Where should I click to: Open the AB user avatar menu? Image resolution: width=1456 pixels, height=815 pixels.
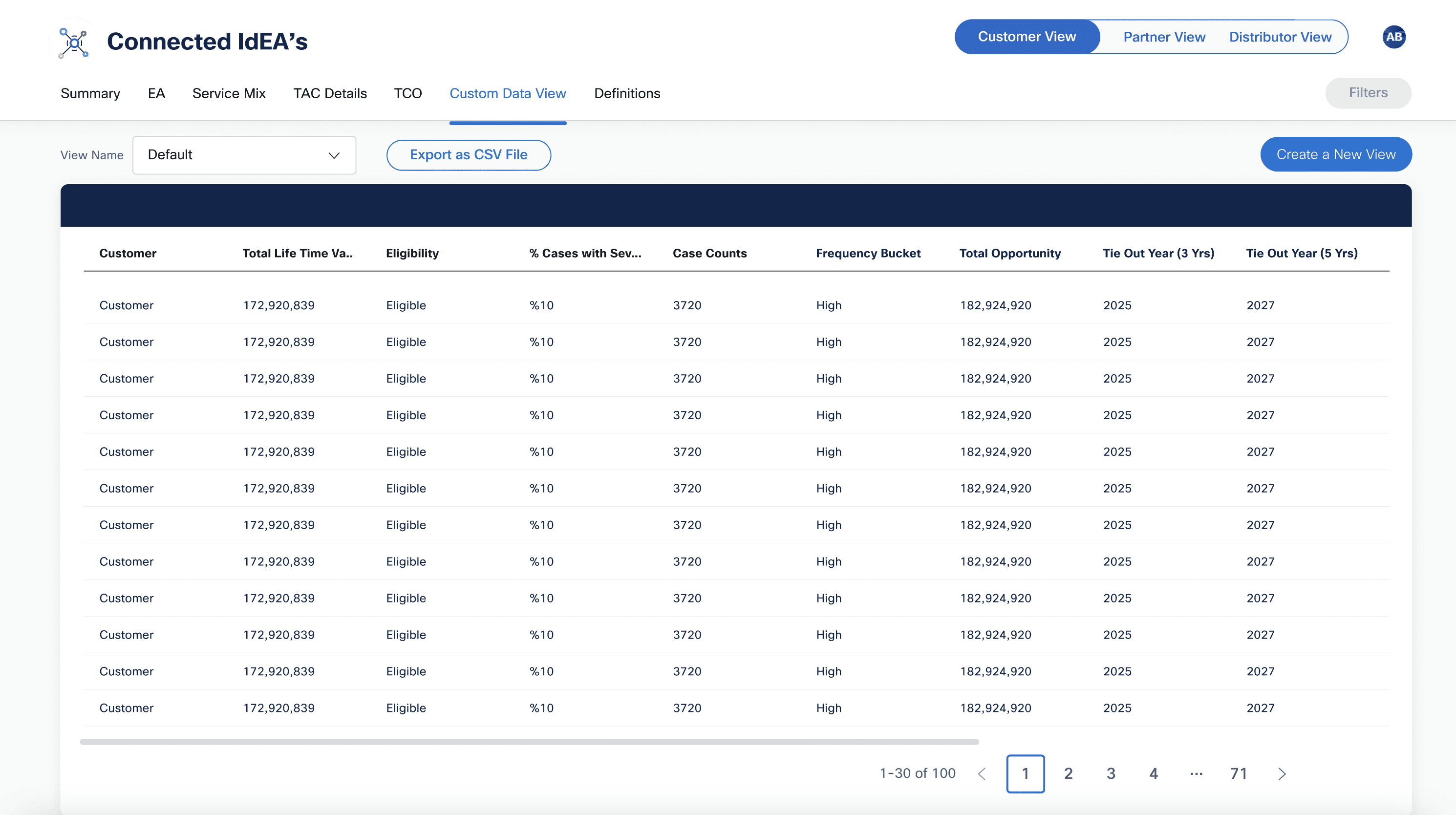click(1394, 37)
